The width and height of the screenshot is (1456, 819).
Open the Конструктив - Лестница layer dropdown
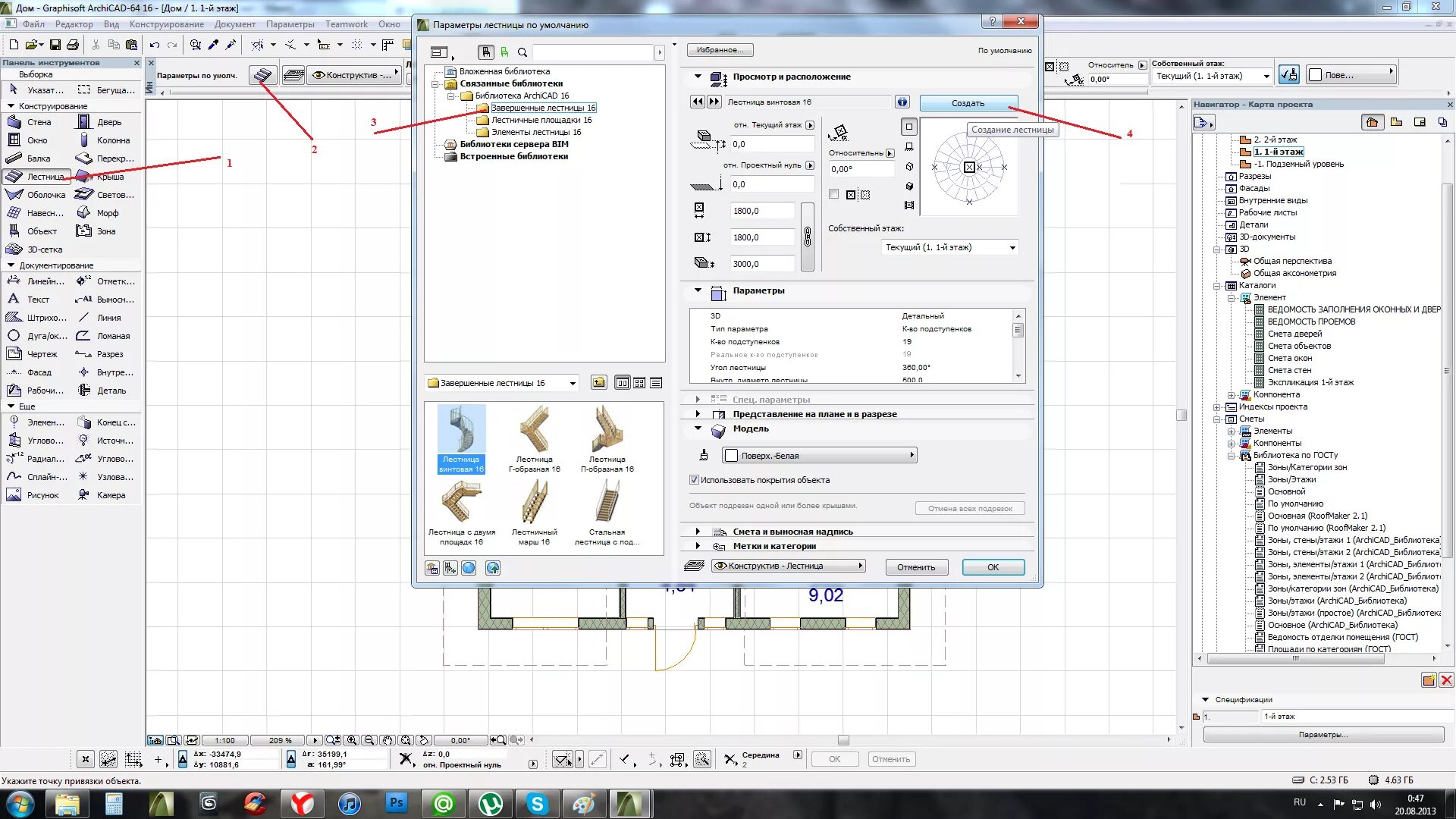point(789,566)
